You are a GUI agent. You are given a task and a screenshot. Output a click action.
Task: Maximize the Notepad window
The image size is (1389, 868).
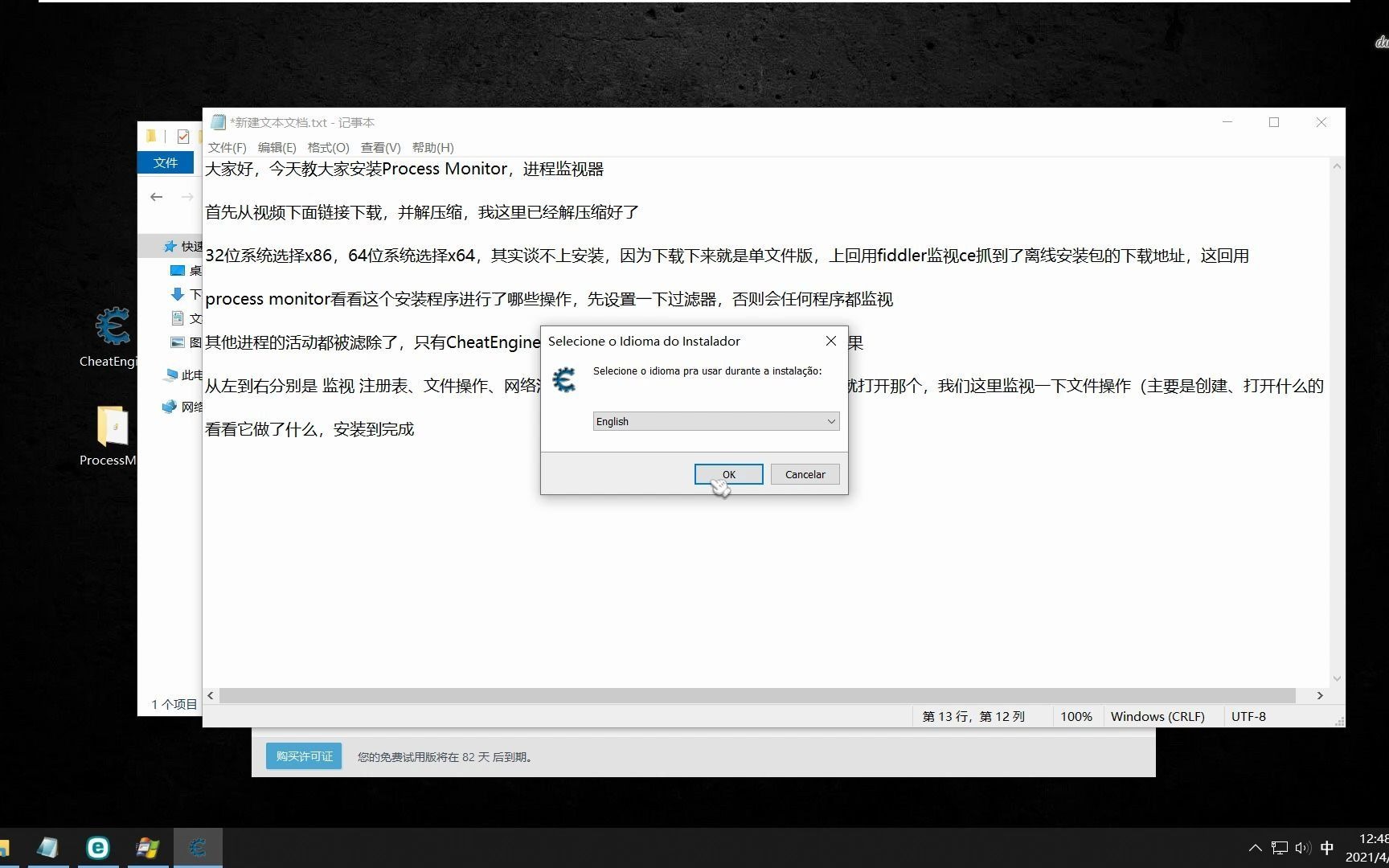coord(1274,122)
